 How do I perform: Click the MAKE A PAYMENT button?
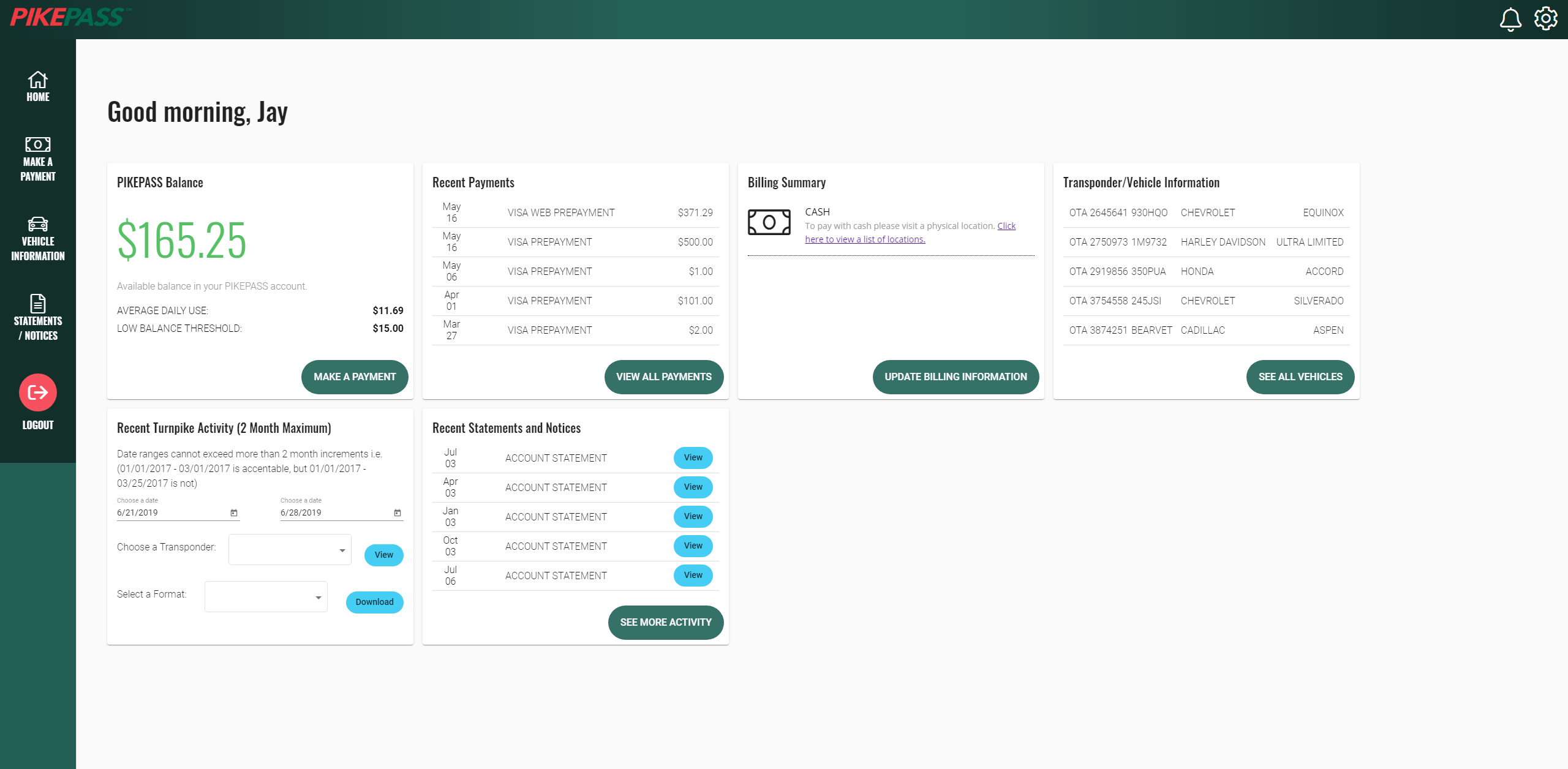click(x=355, y=377)
